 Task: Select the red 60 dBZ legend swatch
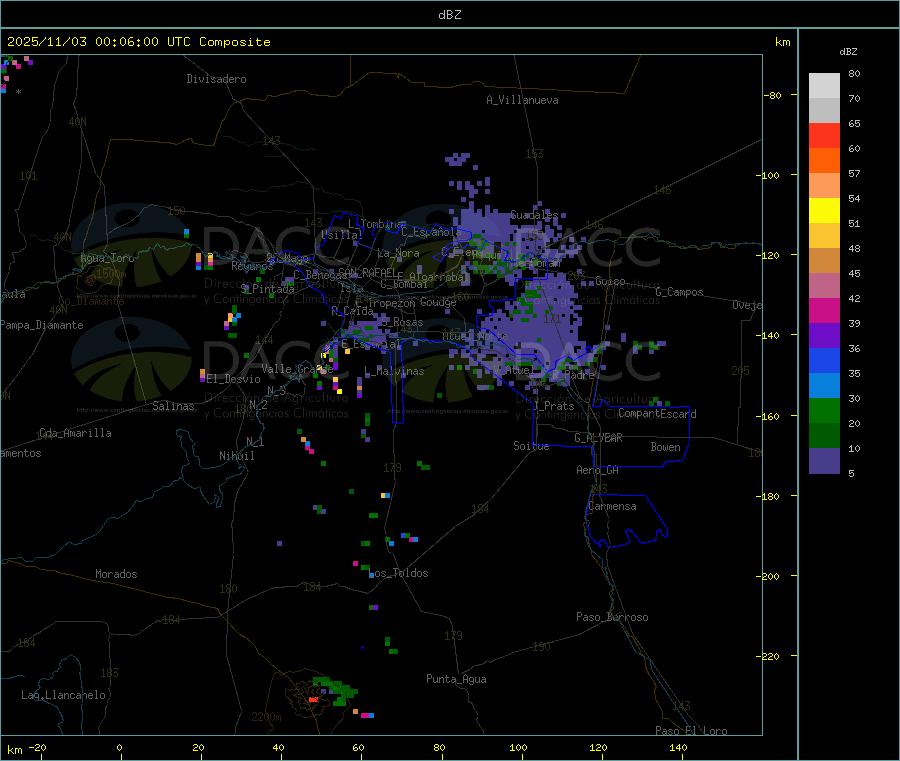tap(824, 135)
